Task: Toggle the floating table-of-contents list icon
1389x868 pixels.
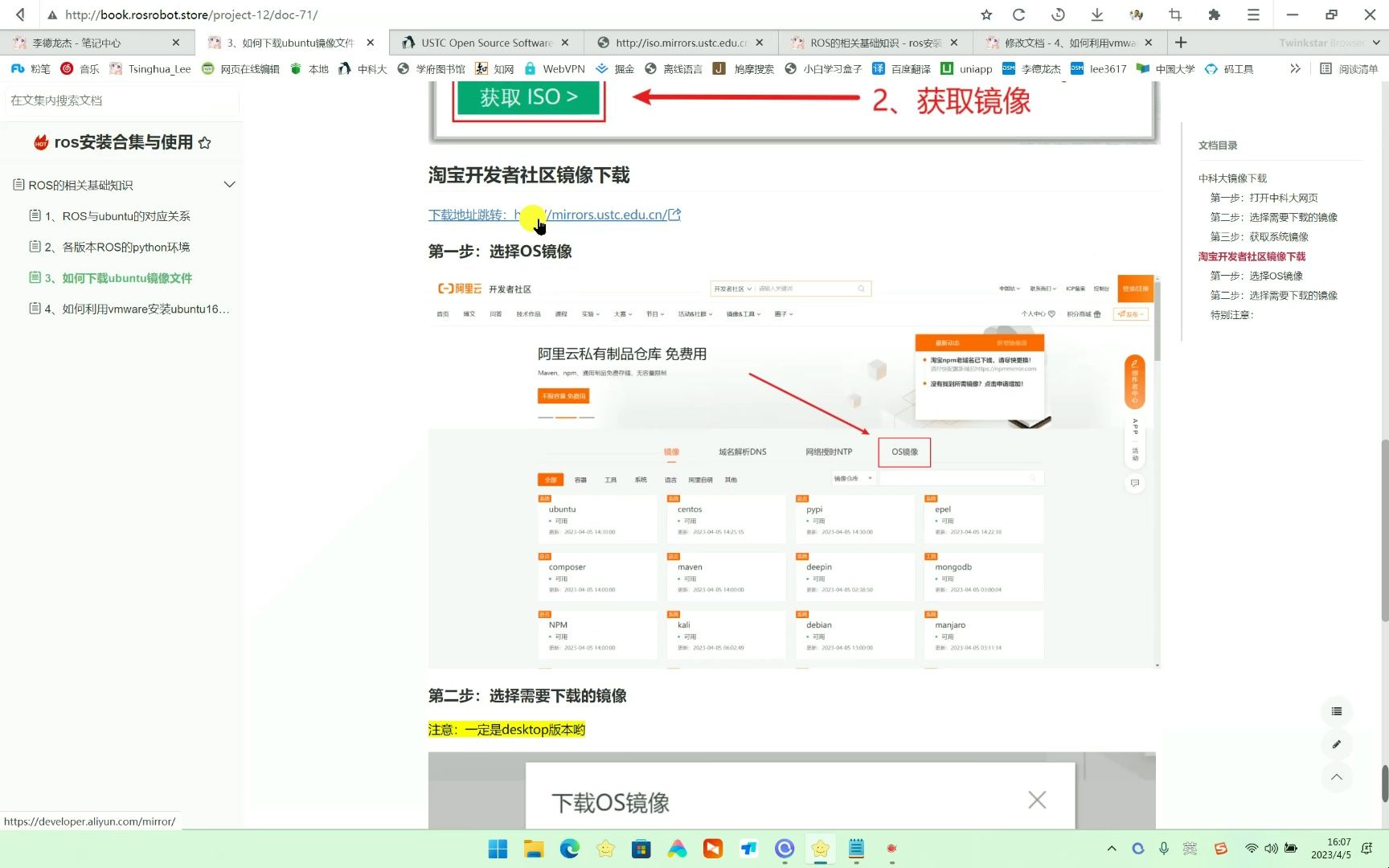Action: [x=1337, y=711]
